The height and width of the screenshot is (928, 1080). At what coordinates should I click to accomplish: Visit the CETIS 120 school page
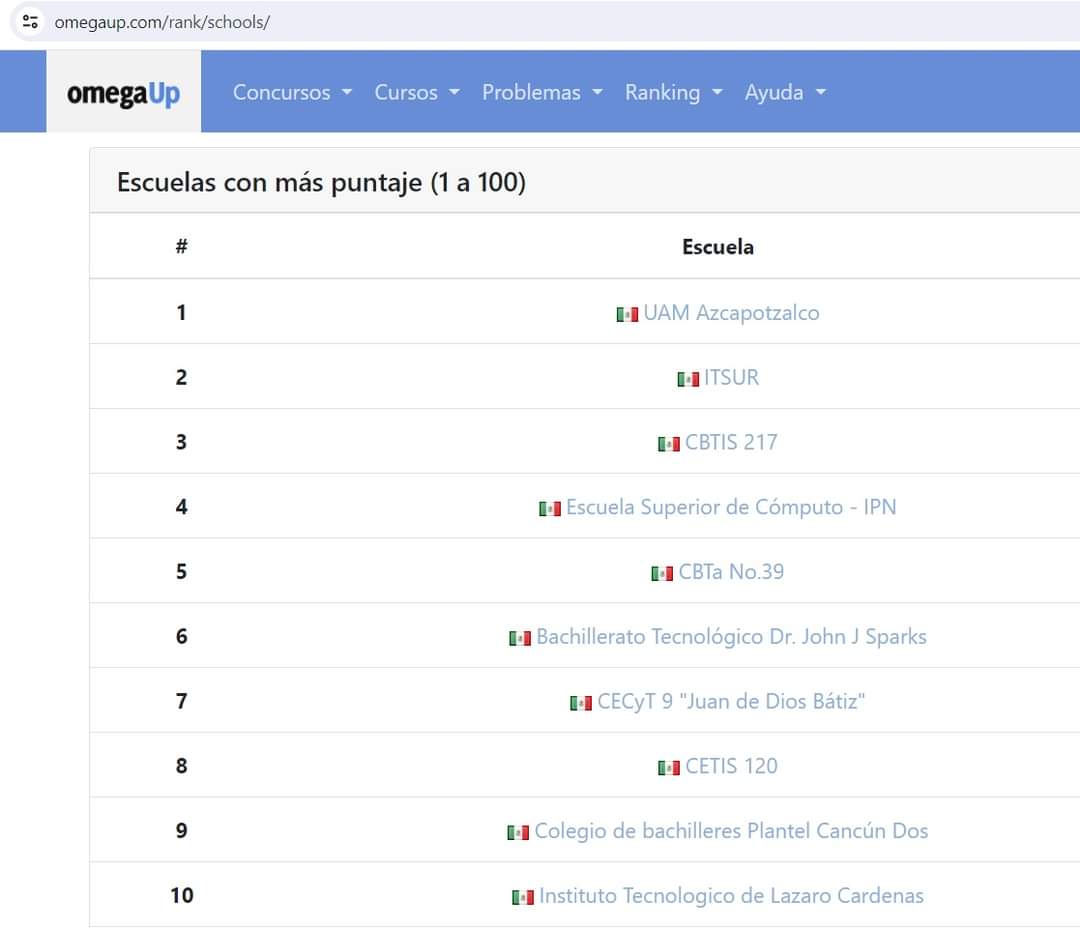click(x=731, y=766)
